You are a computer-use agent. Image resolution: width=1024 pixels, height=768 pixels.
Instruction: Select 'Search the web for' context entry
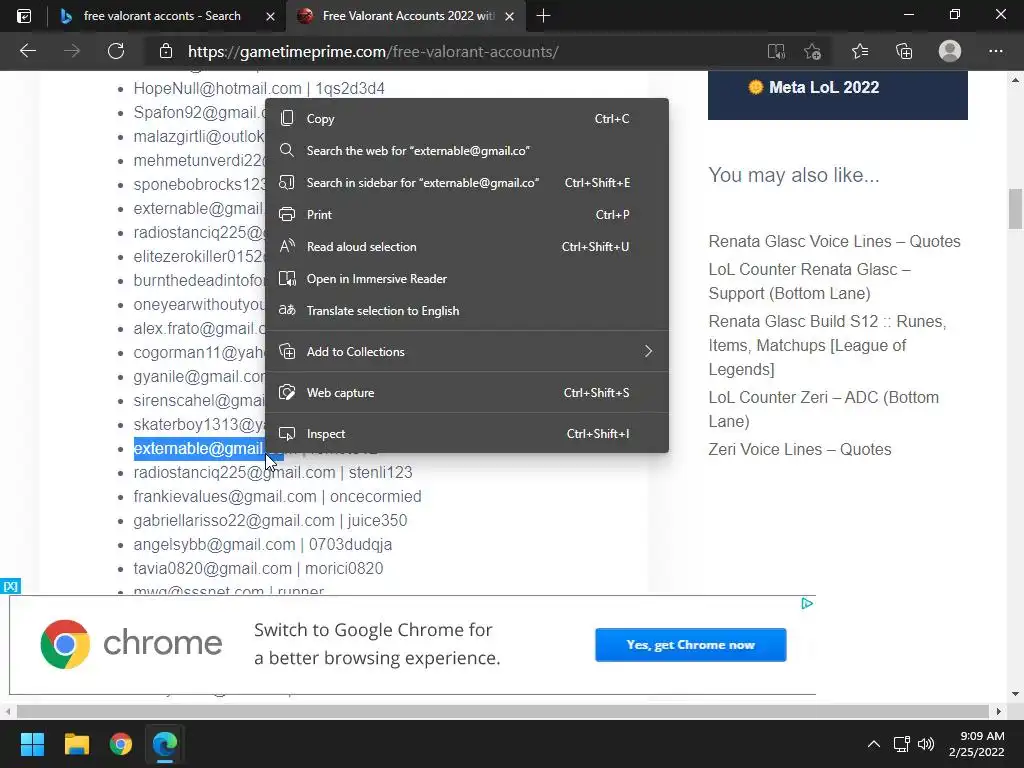[467, 151]
